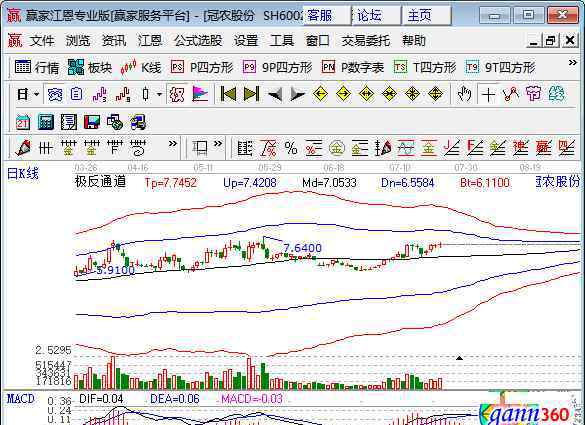Image resolution: width=585 pixels, height=425 pixels.
Task: Open the candlestick style dropdown arrow
Action: [x=159, y=94]
